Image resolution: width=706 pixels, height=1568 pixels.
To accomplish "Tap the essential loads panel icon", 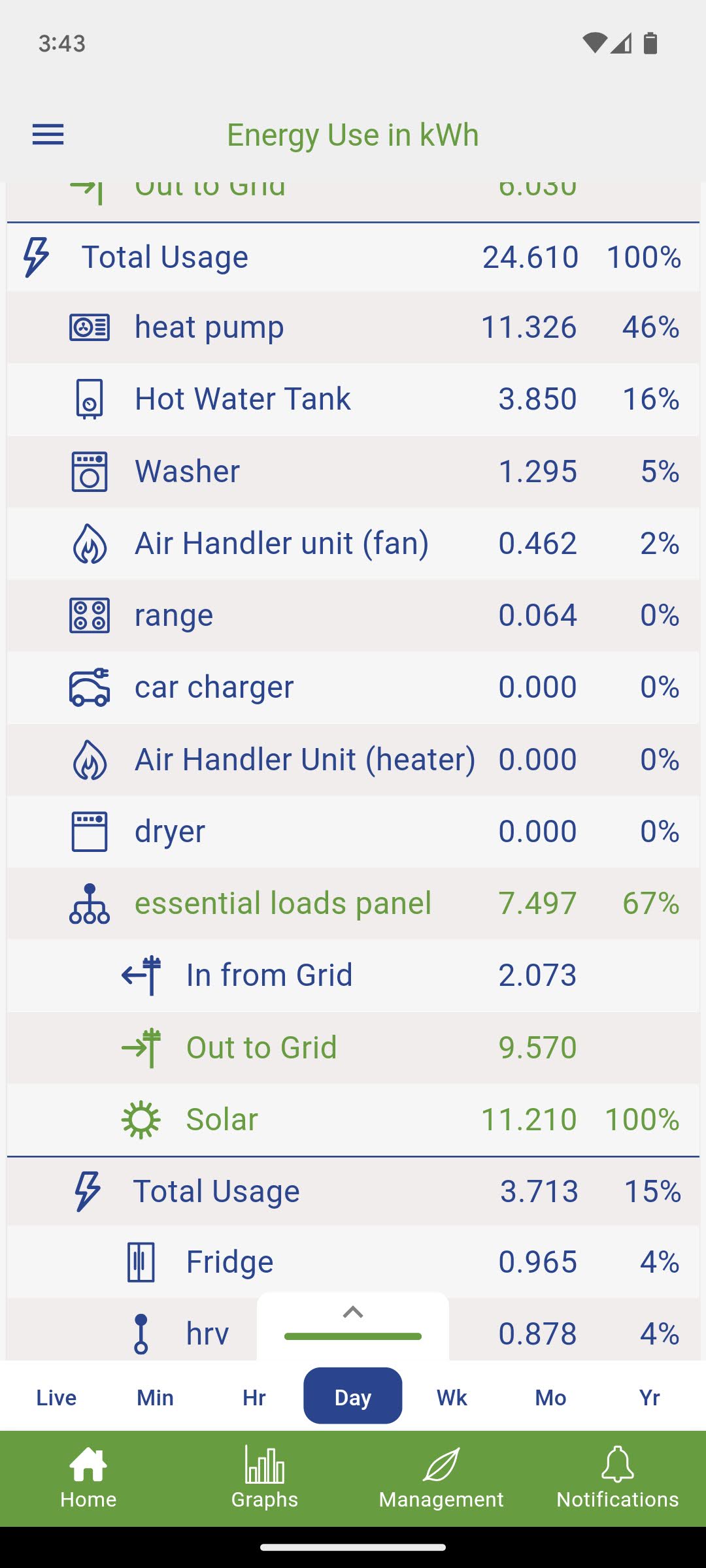I will [90, 904].
